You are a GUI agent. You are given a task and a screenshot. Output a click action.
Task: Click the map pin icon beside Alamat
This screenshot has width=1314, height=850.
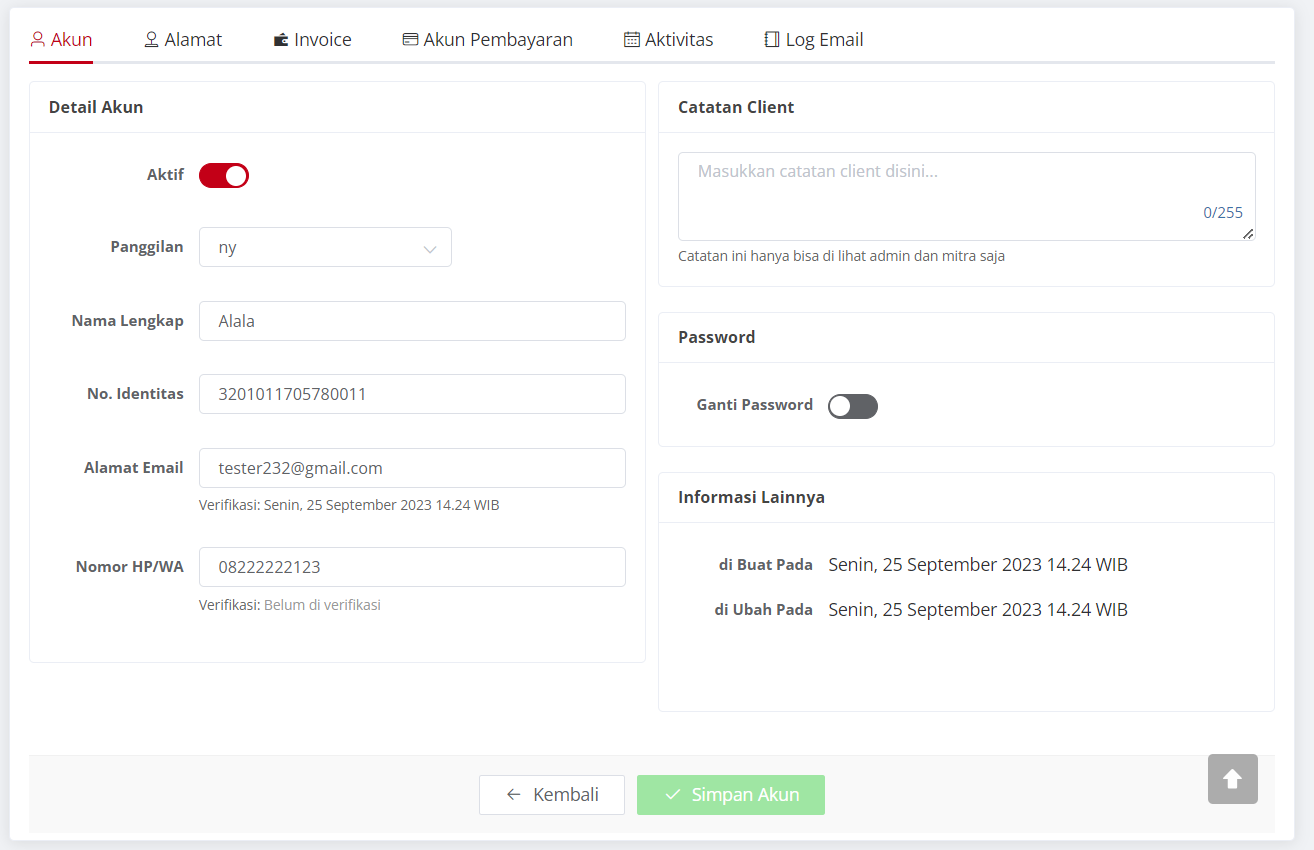tap(152, 40)
